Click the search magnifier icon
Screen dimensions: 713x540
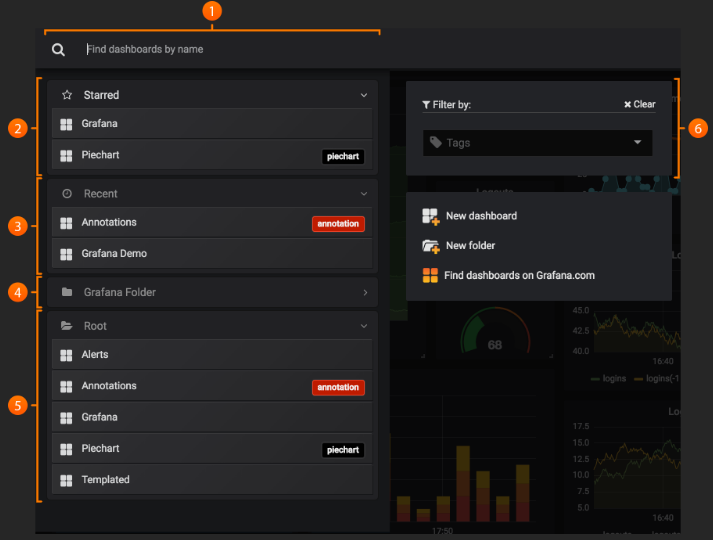coord(59,50)
